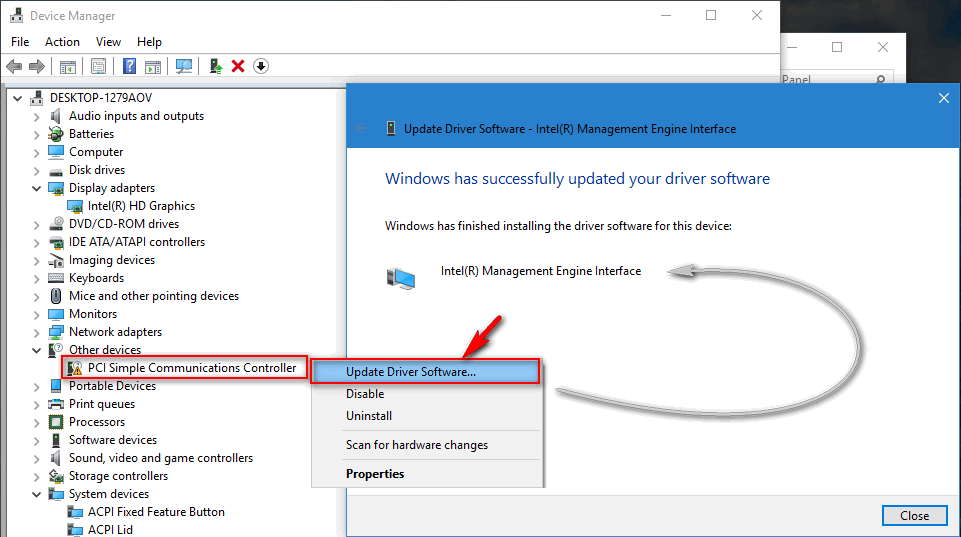Select PCI Simple Communications Controller item

coord(192,368)
